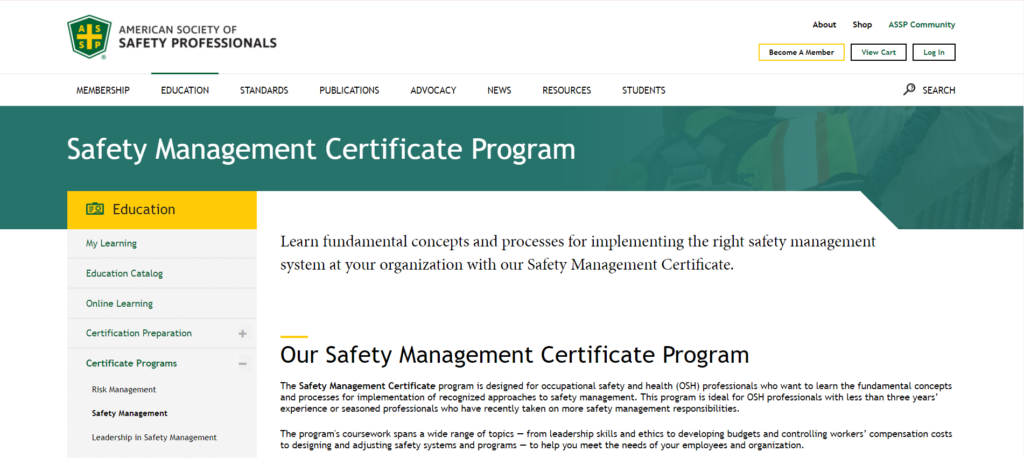Open the Membership menu

click(103, 90)
